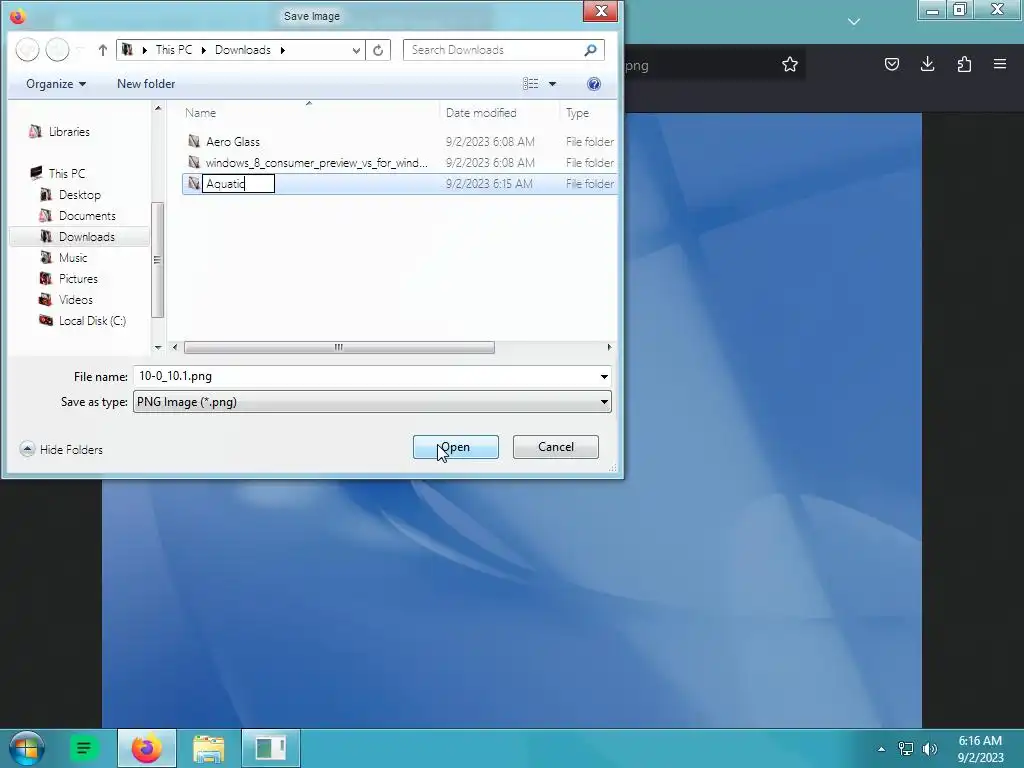Open the Firefox tabs list chevron

point(854,22)
